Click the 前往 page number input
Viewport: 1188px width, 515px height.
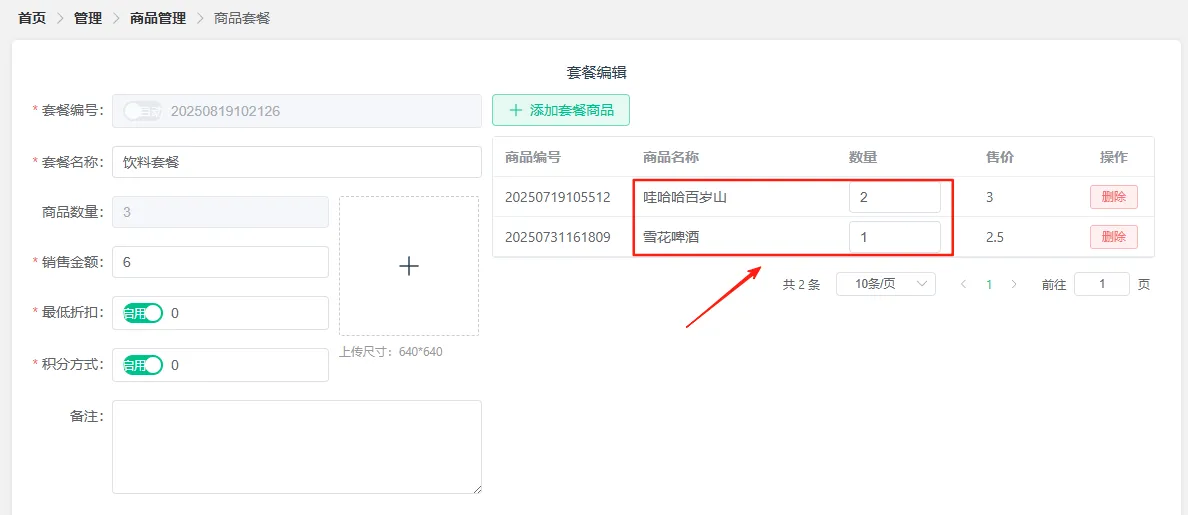tap(1101, 284)
